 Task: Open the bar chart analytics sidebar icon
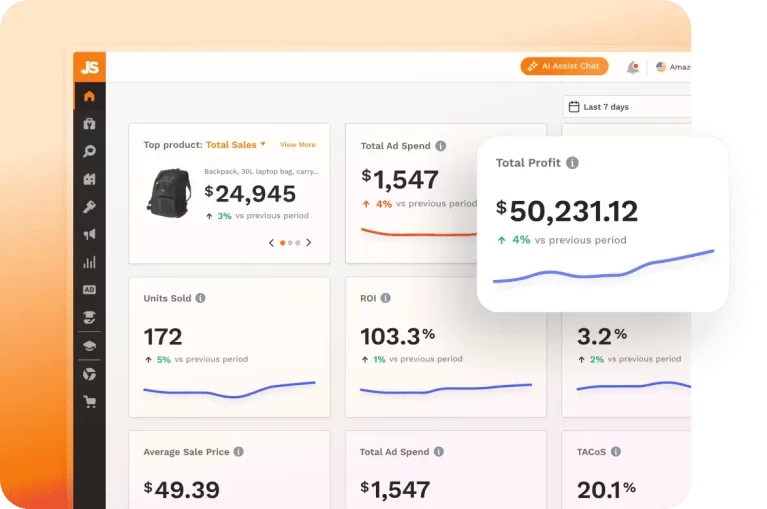pos(89,263)
